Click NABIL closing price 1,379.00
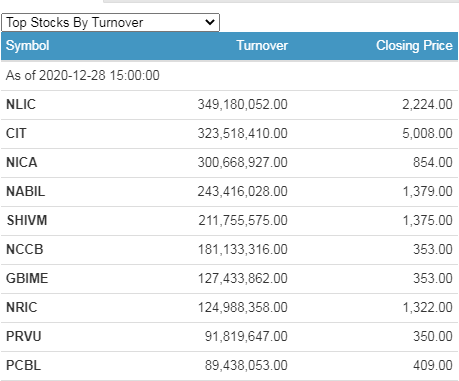 [428, 192]
